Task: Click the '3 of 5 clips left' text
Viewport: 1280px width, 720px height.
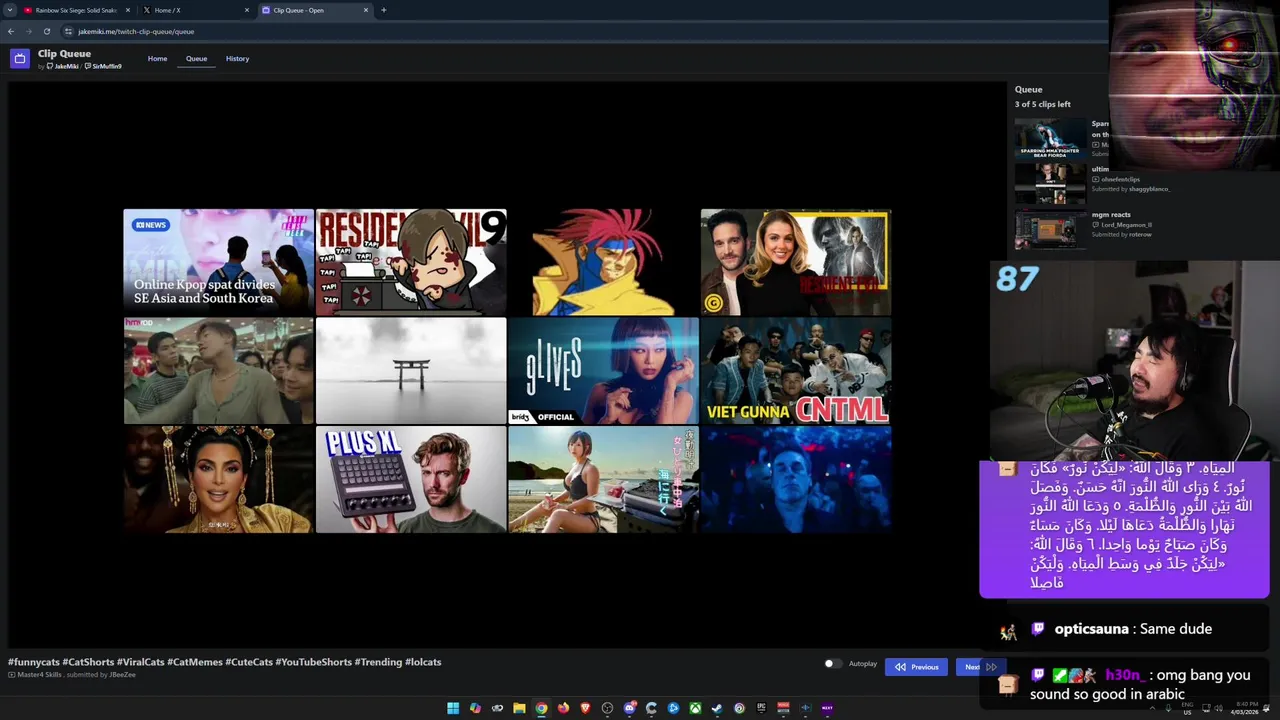Action: coord(1043,104)
